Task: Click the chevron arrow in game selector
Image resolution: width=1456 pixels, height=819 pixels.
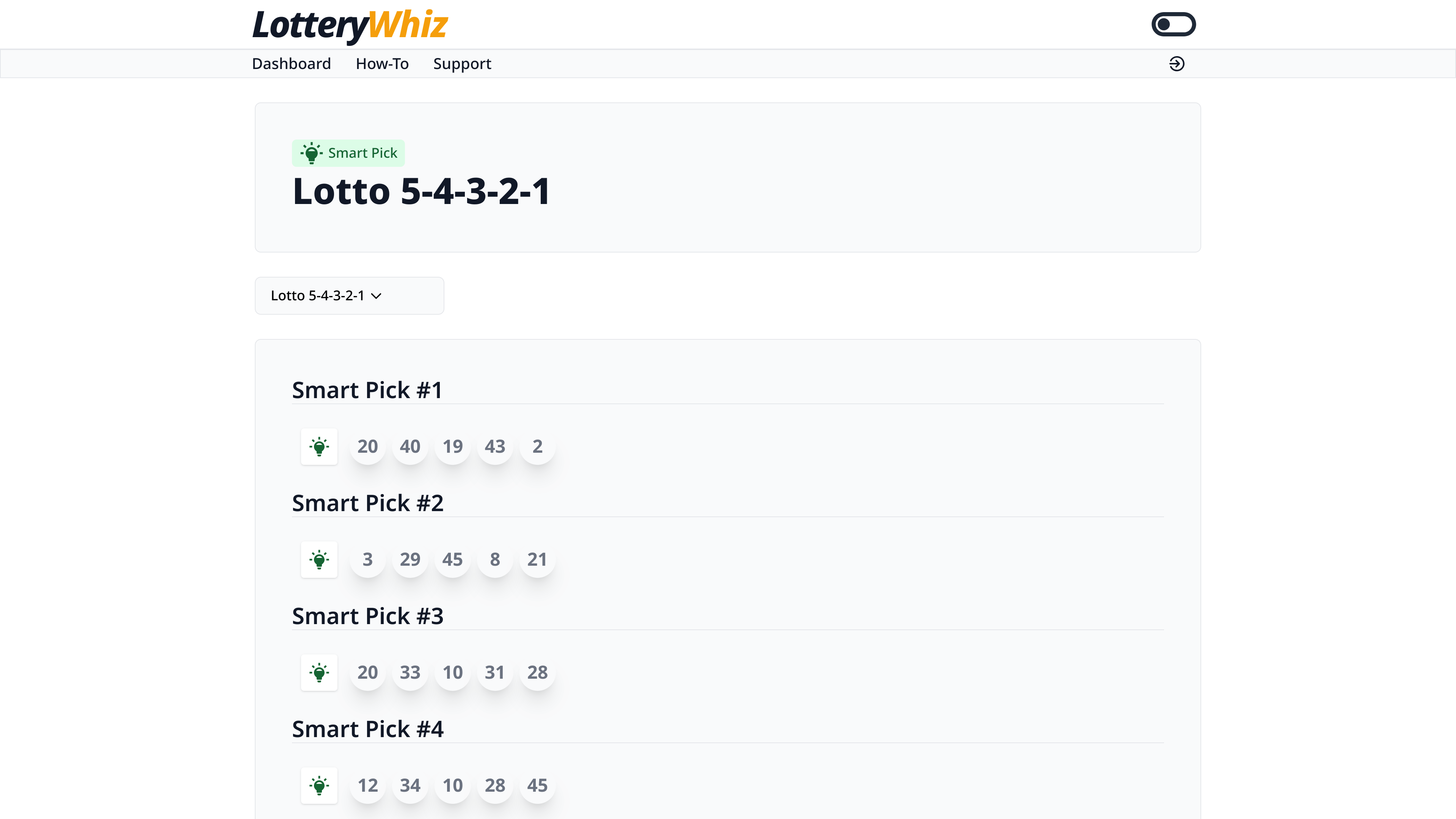Action: click(x=377, y=296)
